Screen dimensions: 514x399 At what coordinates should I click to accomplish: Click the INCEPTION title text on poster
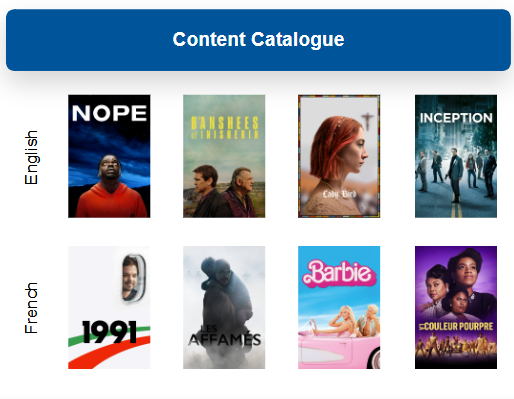coord(456,118)
